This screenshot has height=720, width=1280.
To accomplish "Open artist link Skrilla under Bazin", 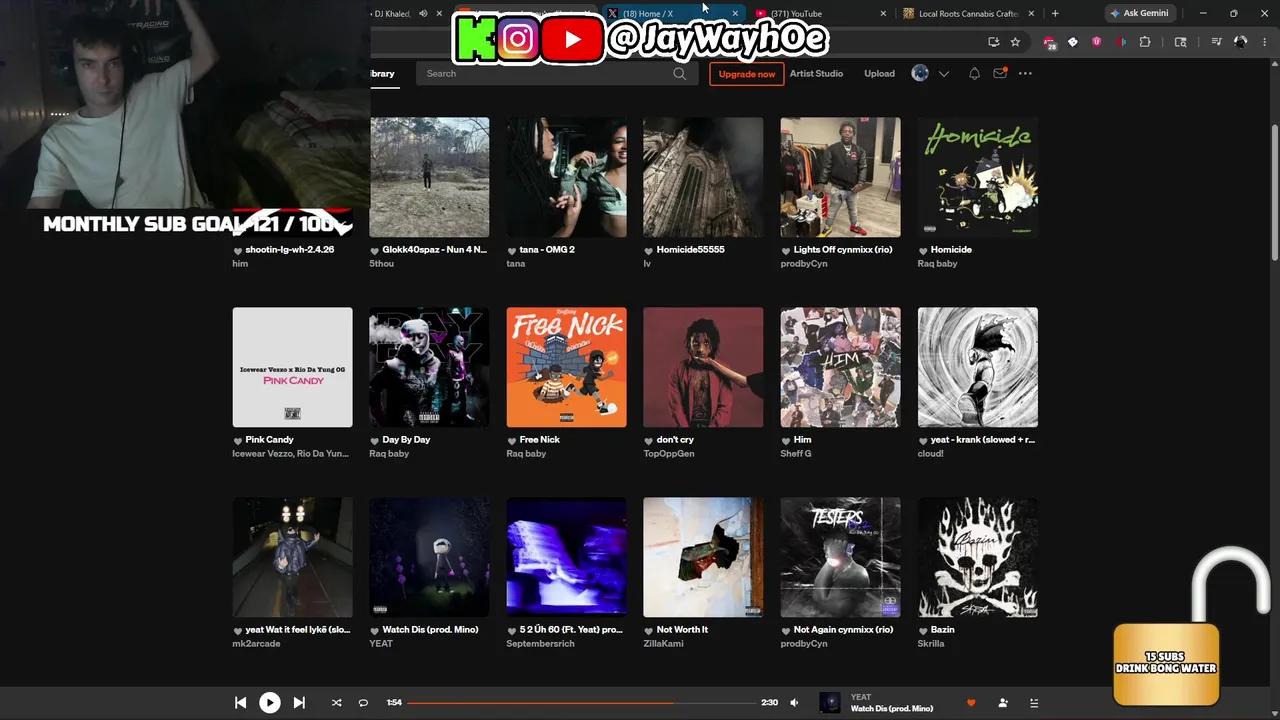I will click(931, 644).
